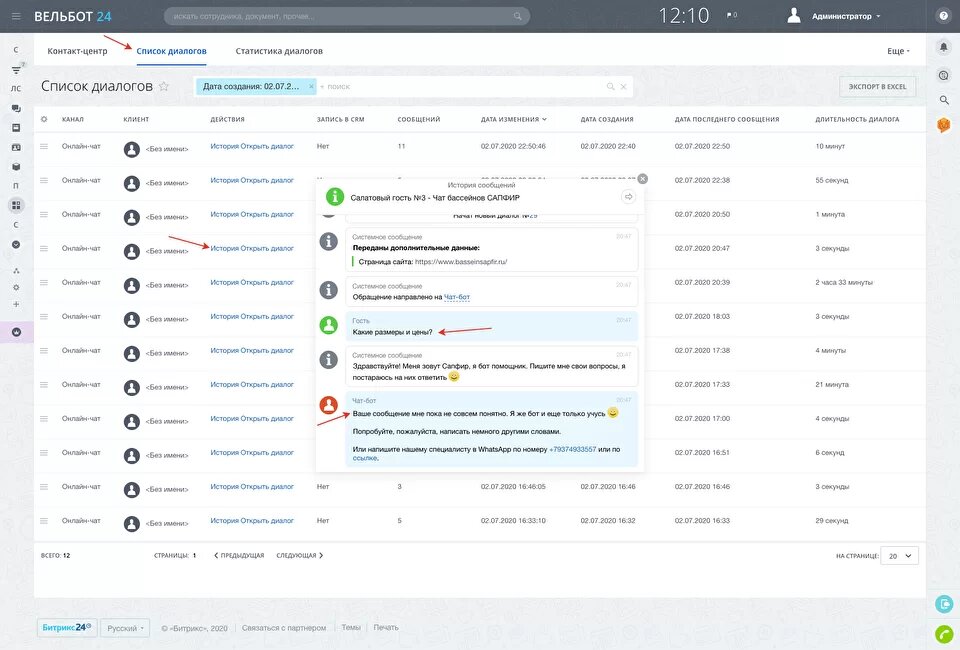Click the Какие размеры и цены? guest message
This screenshot has width=960, height=650.
coord(392,332)
